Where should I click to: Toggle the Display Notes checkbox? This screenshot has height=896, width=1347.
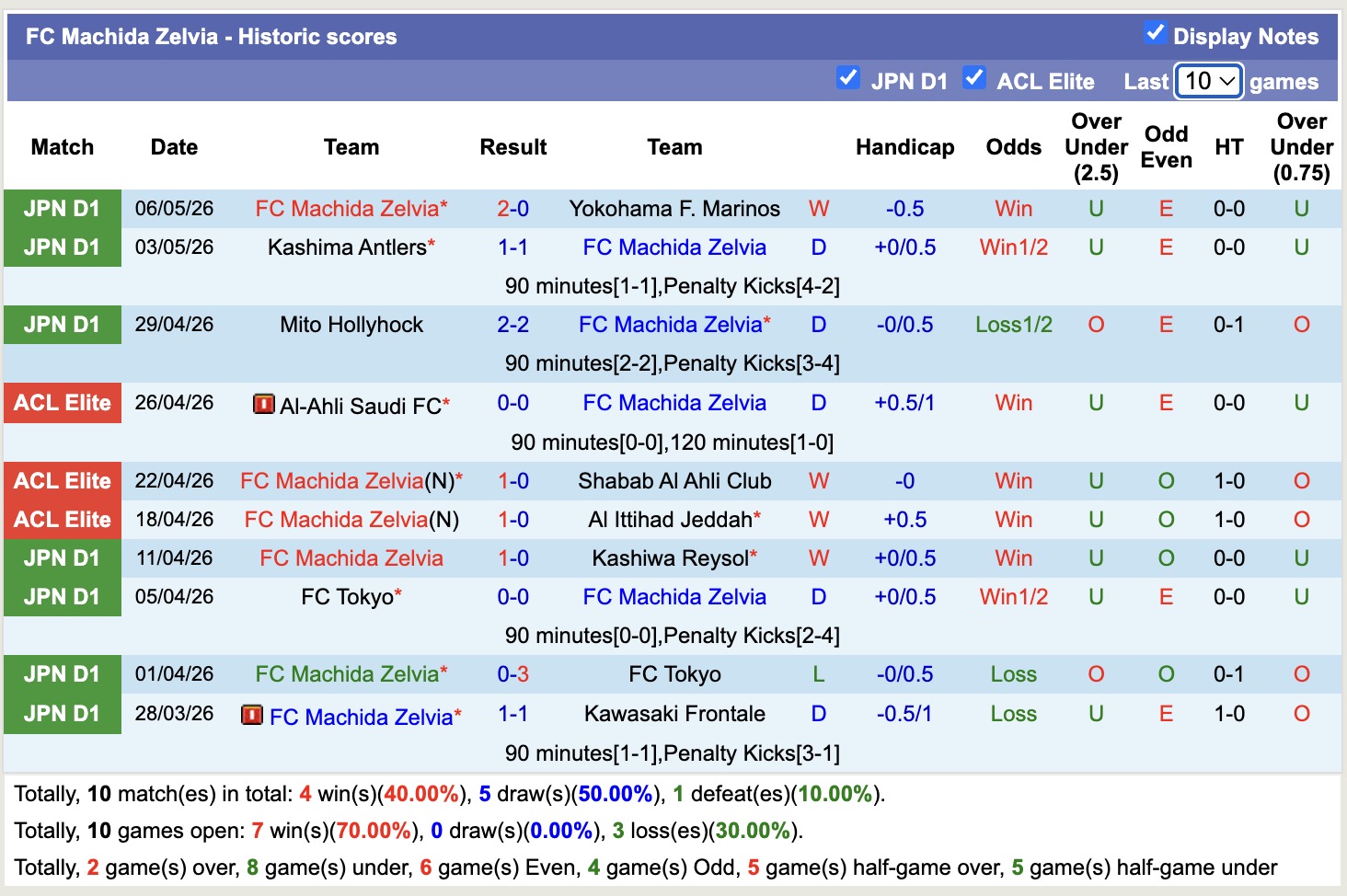(1155, 33)
